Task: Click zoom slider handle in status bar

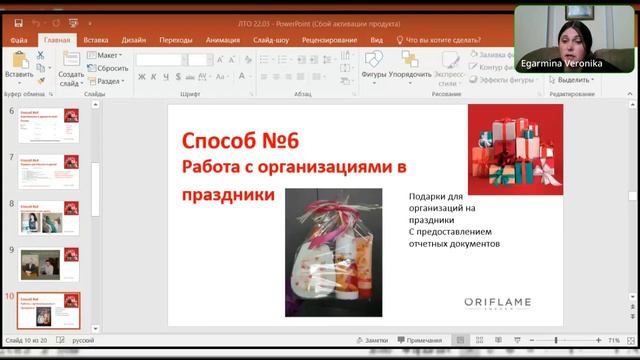Action: pos(556,340)
